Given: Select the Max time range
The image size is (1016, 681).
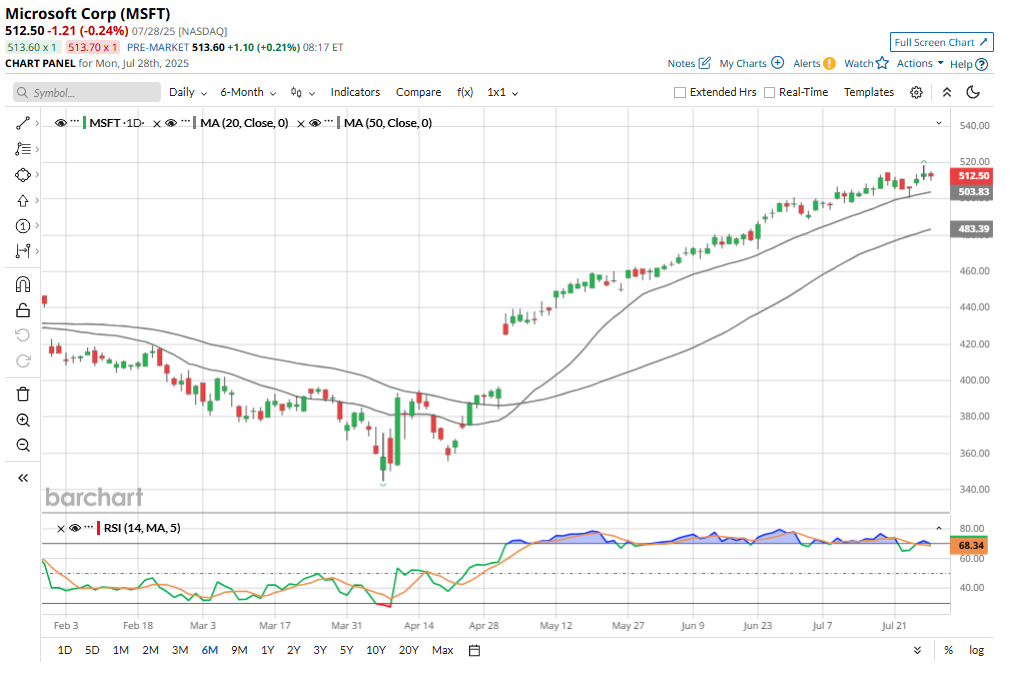Looking at the screenshot, I should [x=443, y=651].
